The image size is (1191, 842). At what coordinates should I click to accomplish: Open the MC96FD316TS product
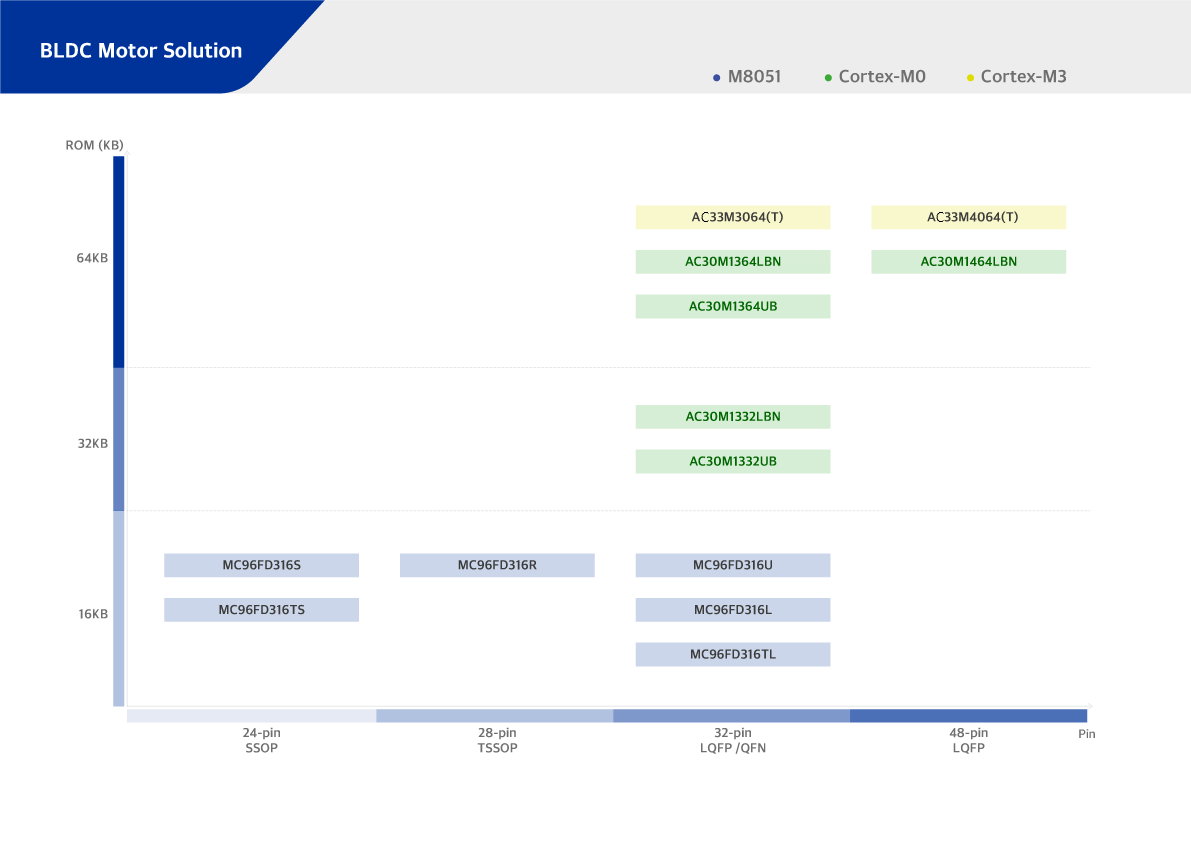pyautogui.click(x=261, y=610)
